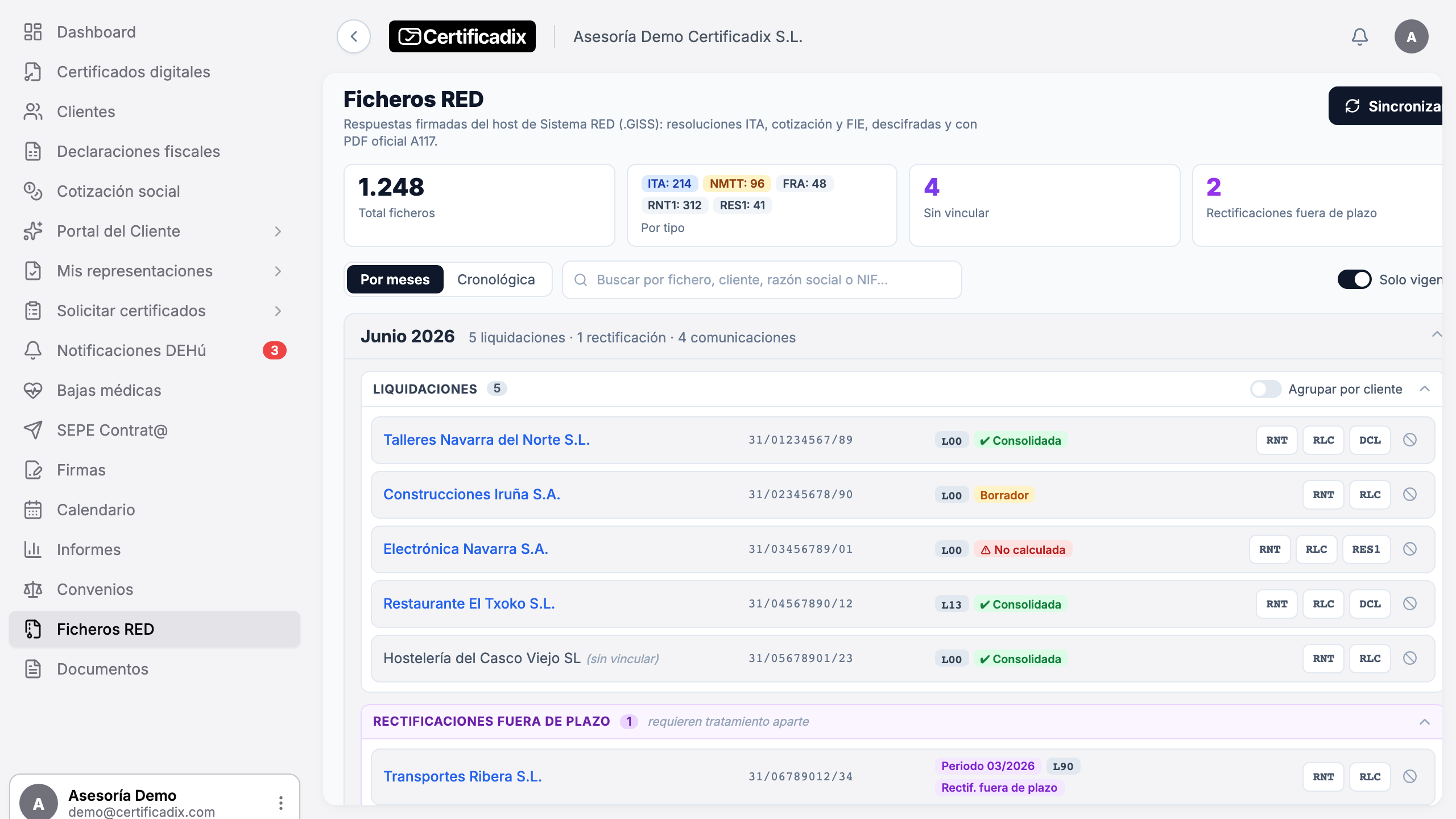This screenshot has height=819, width=1456.
Task: Click the Mis representaciones document icon
Action: point(33,271)
